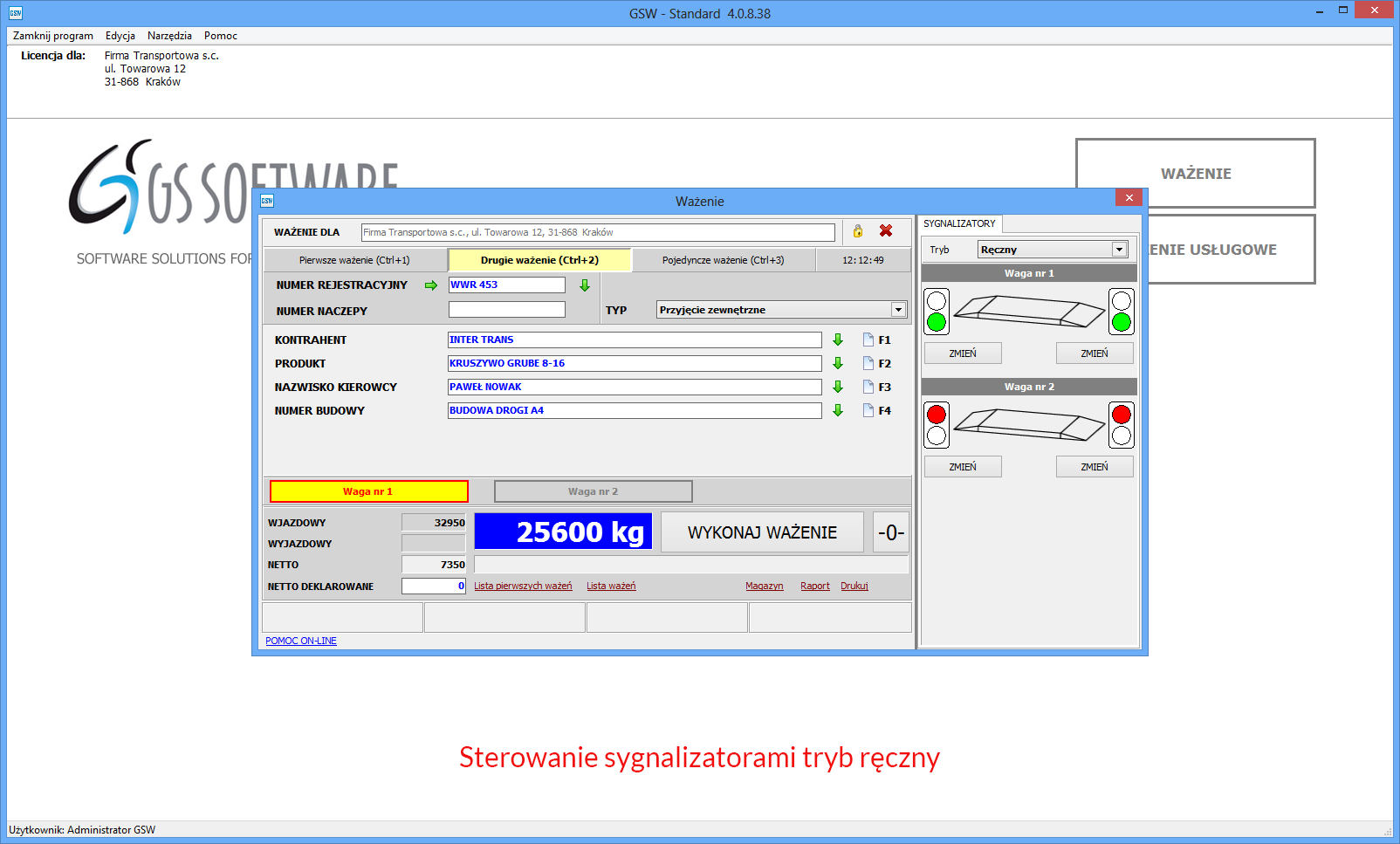Click F4 document icon for Numer budowy
1400x844 pixels.
[868, 410]
